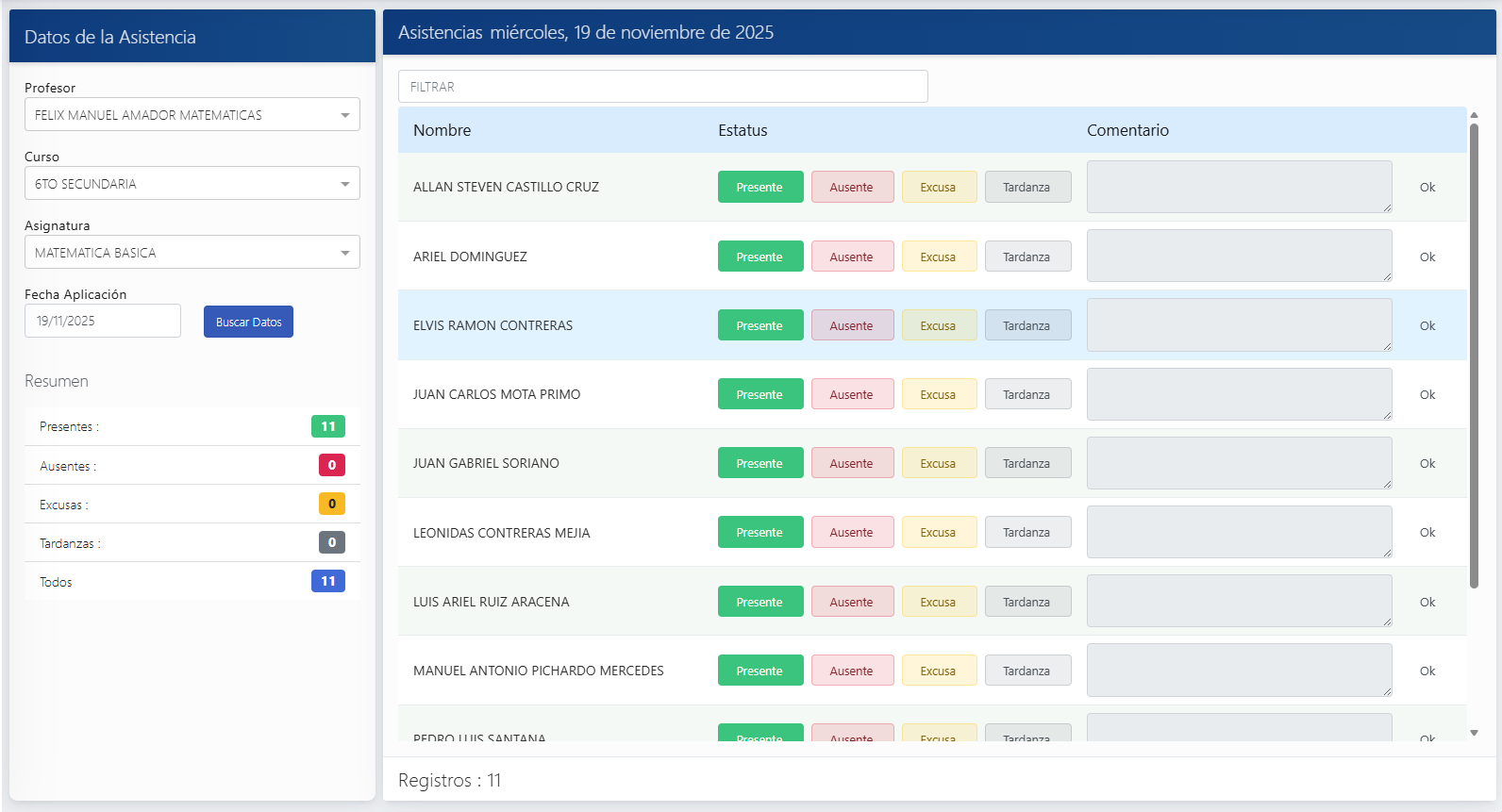
Task: Mark Manuel Antonio Pichardo Mercedes as Ausente
Action: 851,671
